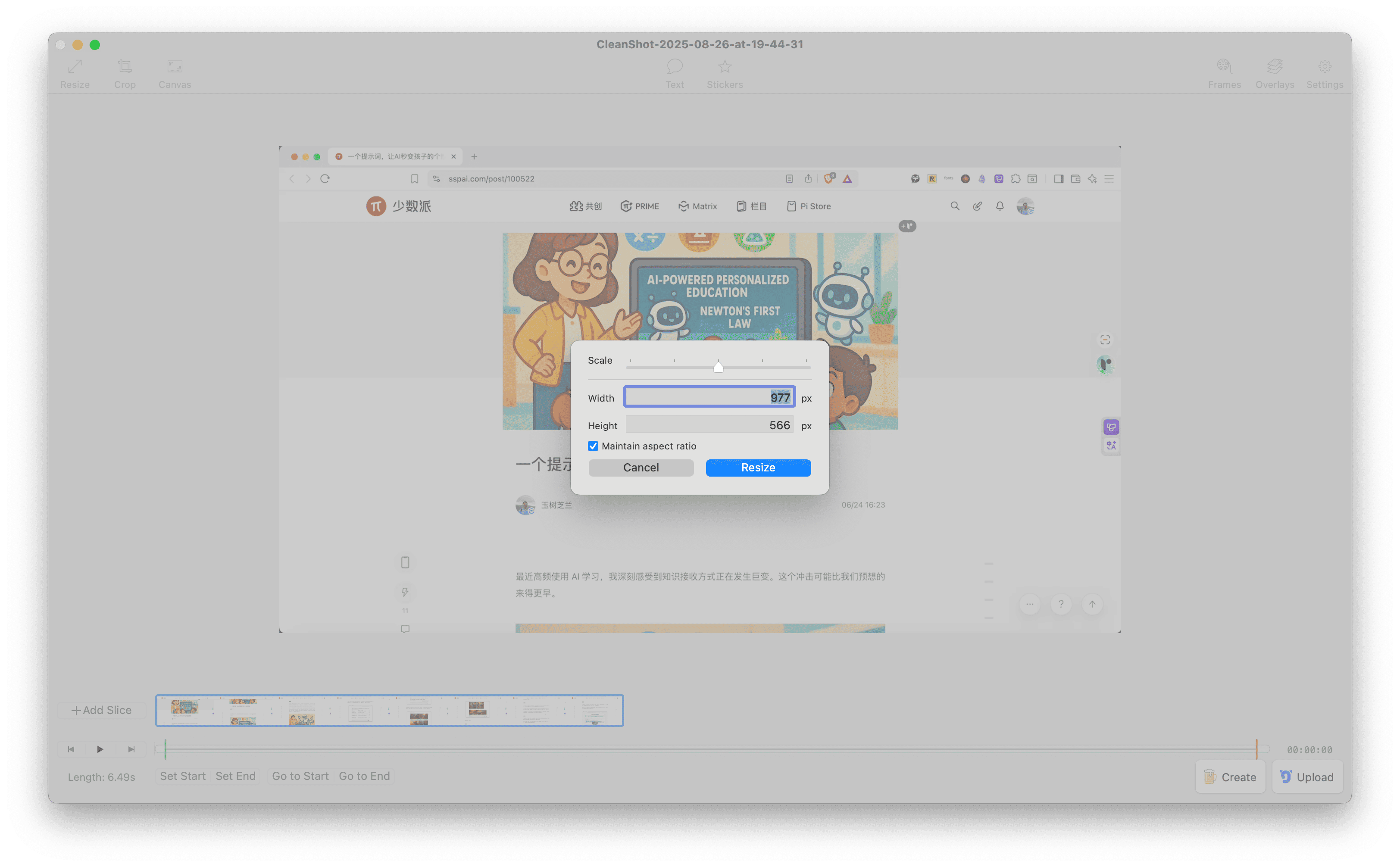The image size is (1400, 867).
Task: Skip to previous frame button
Action: 71,749
